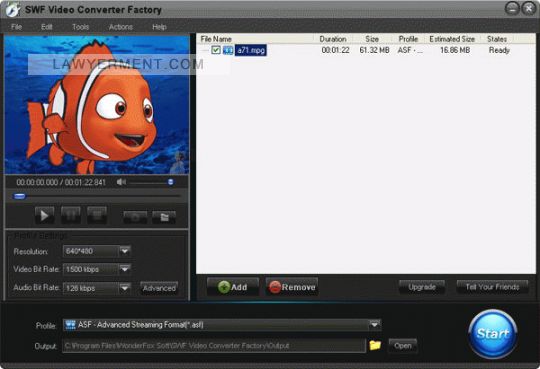Viewport: 540px width, 369px height.
Task: Click the Advanced settings button
Action: 159,288
